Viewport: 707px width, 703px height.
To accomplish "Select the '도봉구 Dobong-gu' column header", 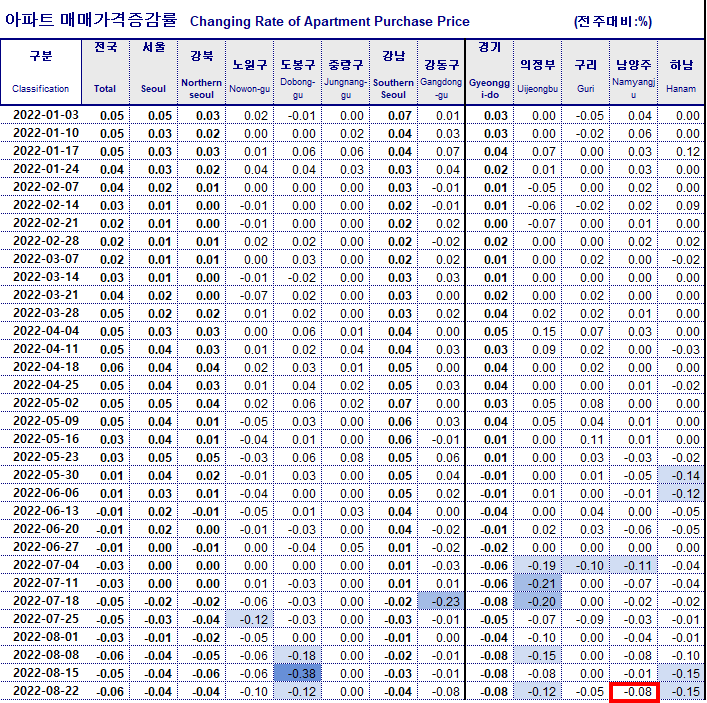I will (x=298, y=72).
